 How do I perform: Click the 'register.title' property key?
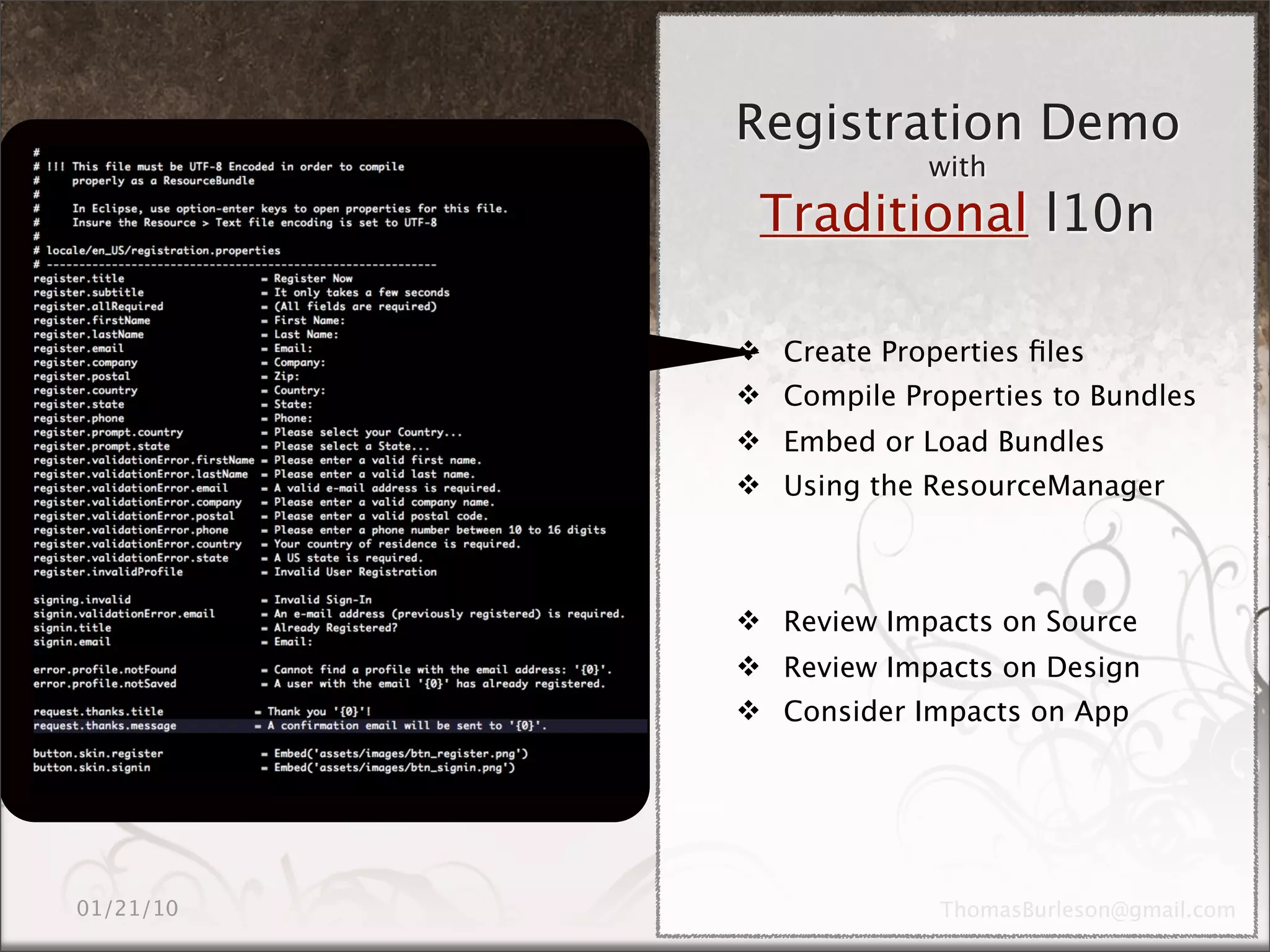pos(79,279)
